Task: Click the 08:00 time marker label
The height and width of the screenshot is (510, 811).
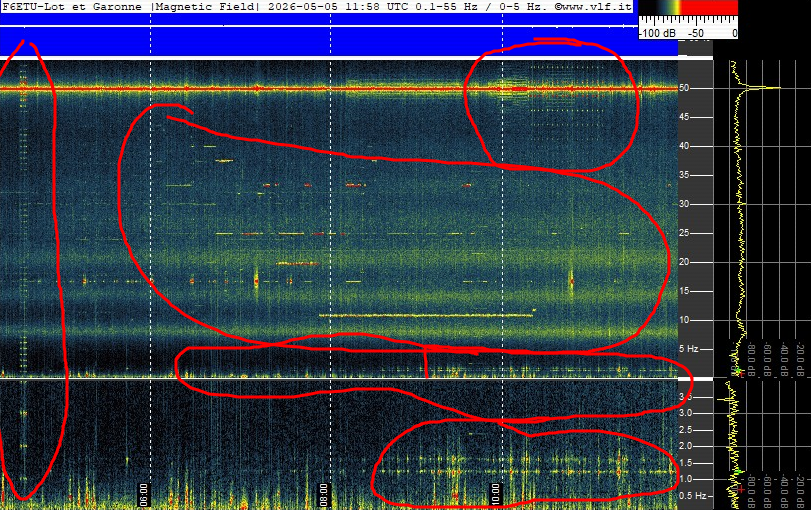Action: (323, 494)
